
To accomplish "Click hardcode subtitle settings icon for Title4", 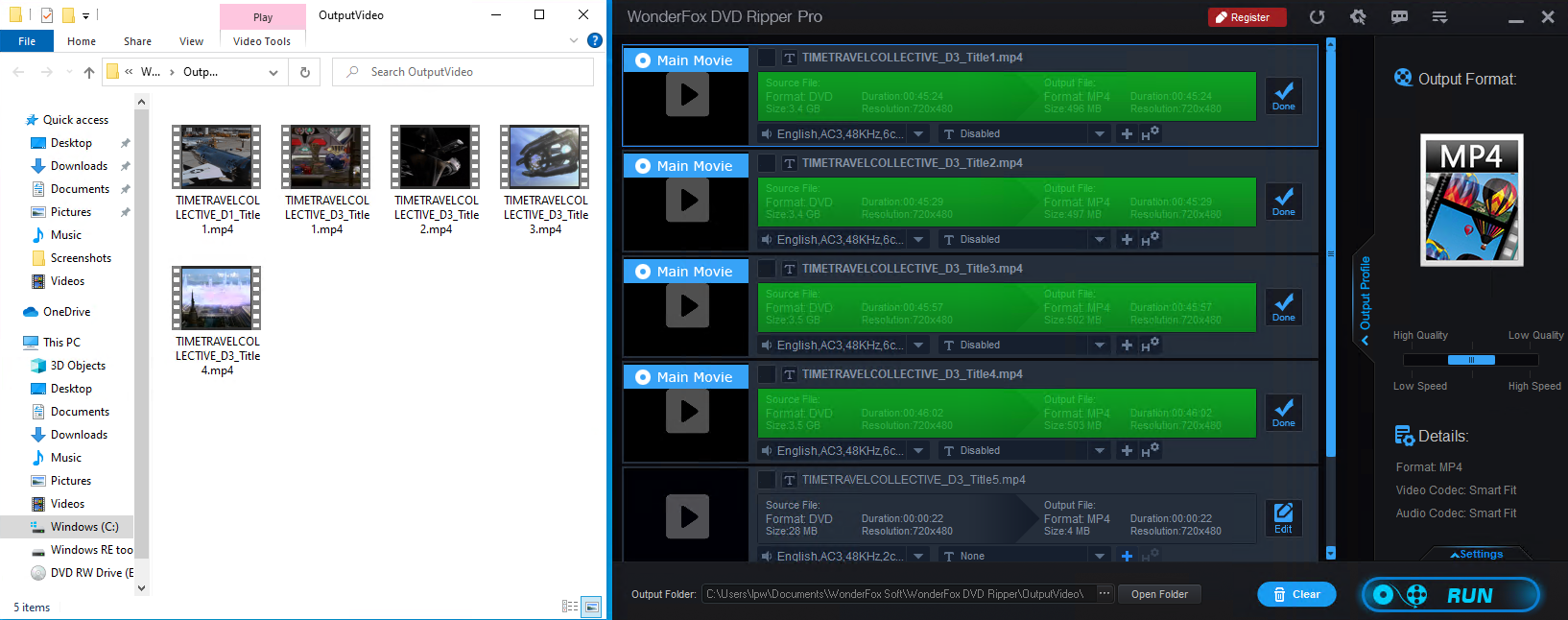I will (1150, 451).
